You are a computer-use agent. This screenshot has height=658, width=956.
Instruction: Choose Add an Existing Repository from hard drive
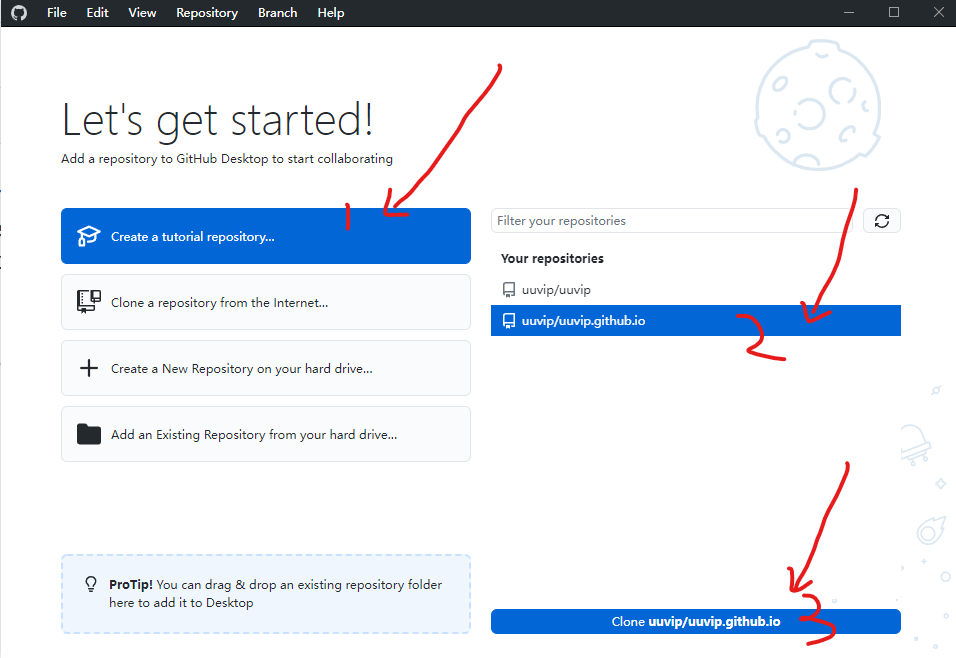pos(266,434)
